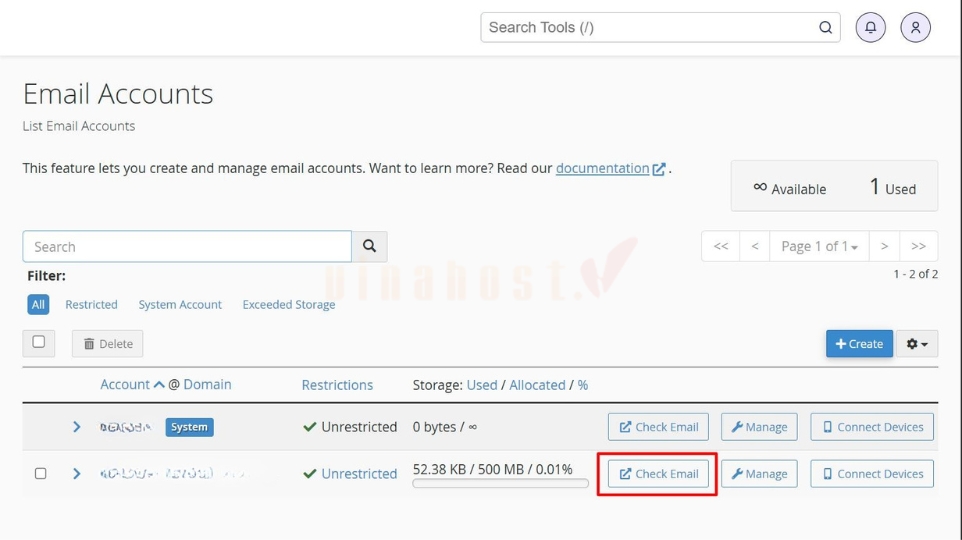The width and height of the screenshot is (962, 540).
Task: Open the user account avatar menu
Action: (915, 28)
